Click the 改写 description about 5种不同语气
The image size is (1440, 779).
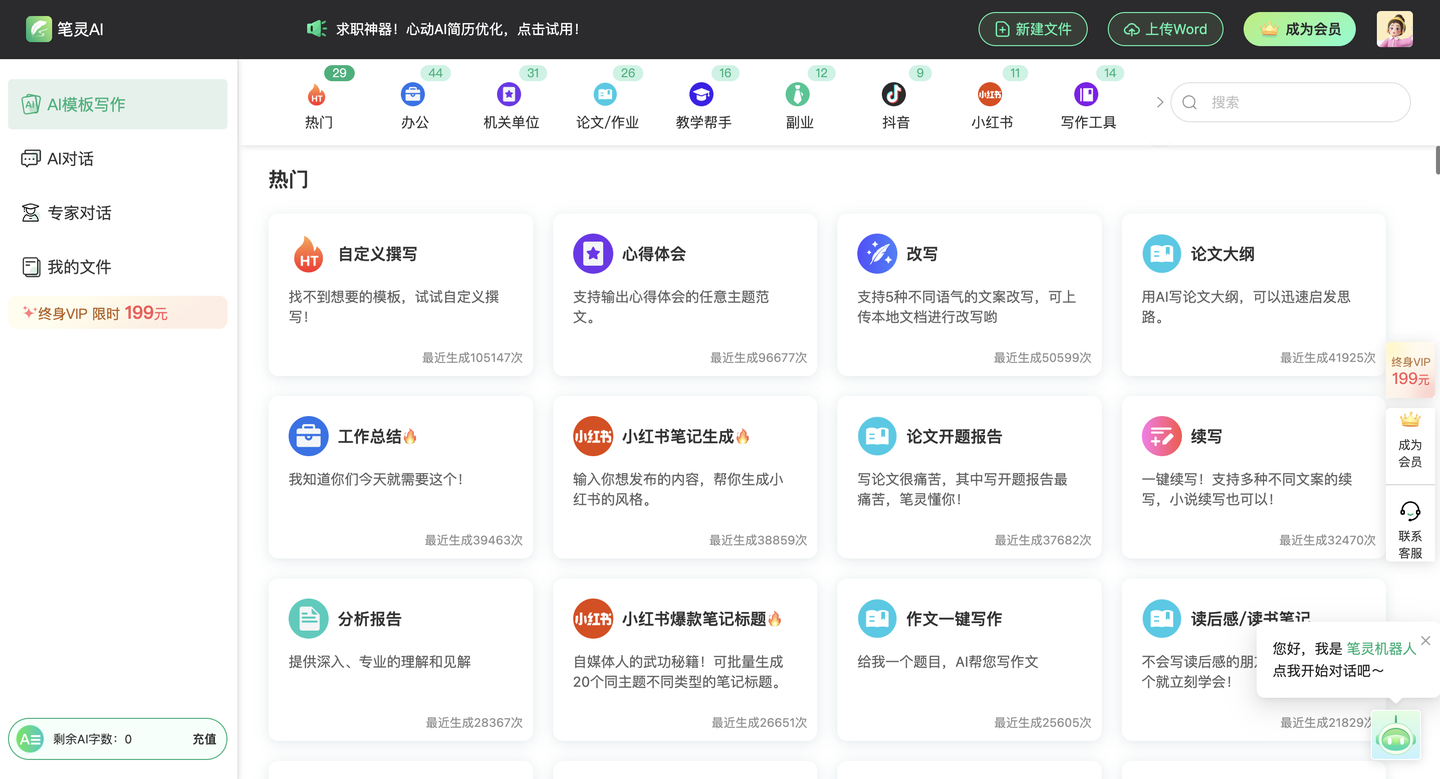tap(966, 307)
